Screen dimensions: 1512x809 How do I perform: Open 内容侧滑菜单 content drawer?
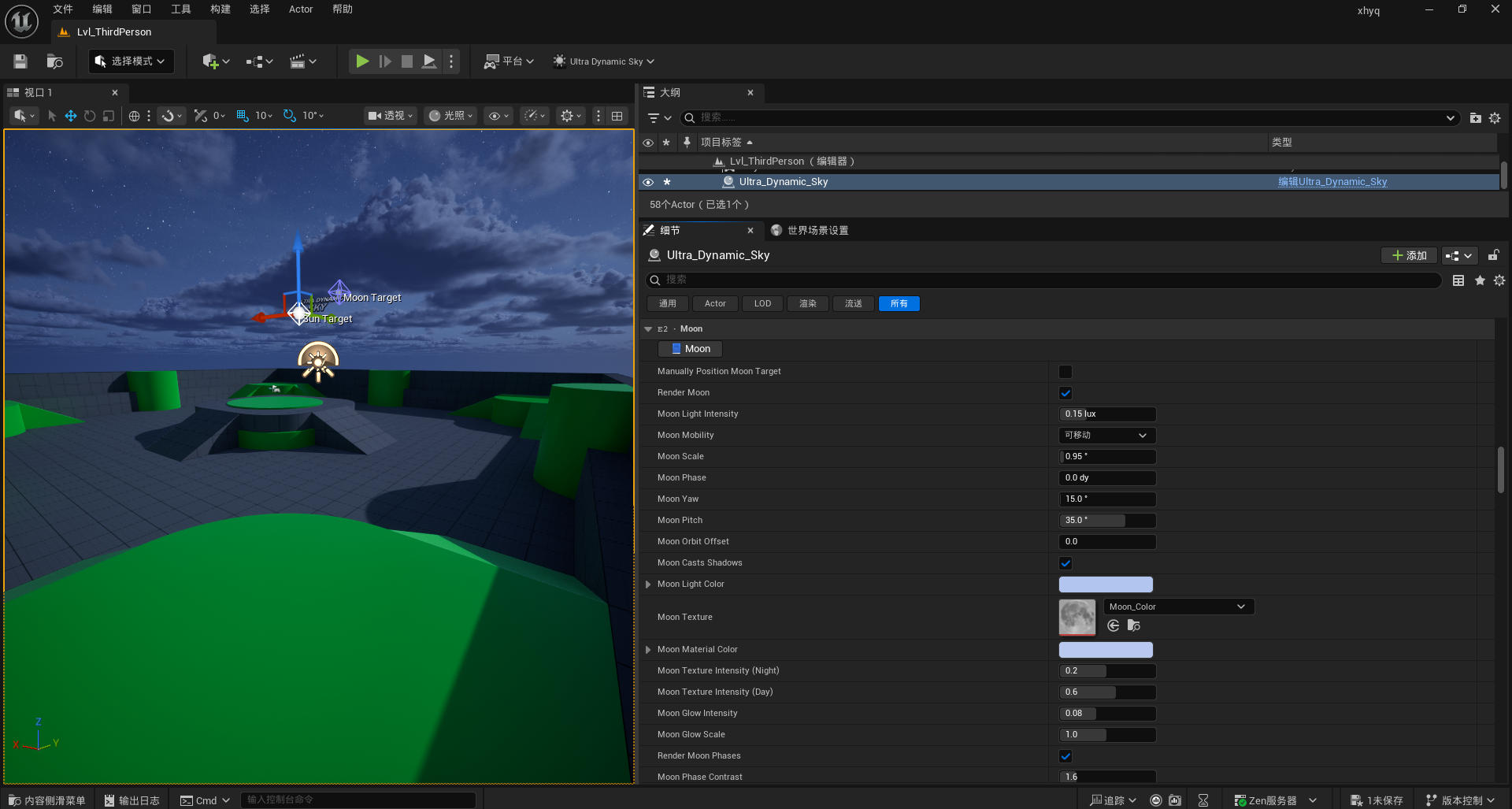[47, 800]
